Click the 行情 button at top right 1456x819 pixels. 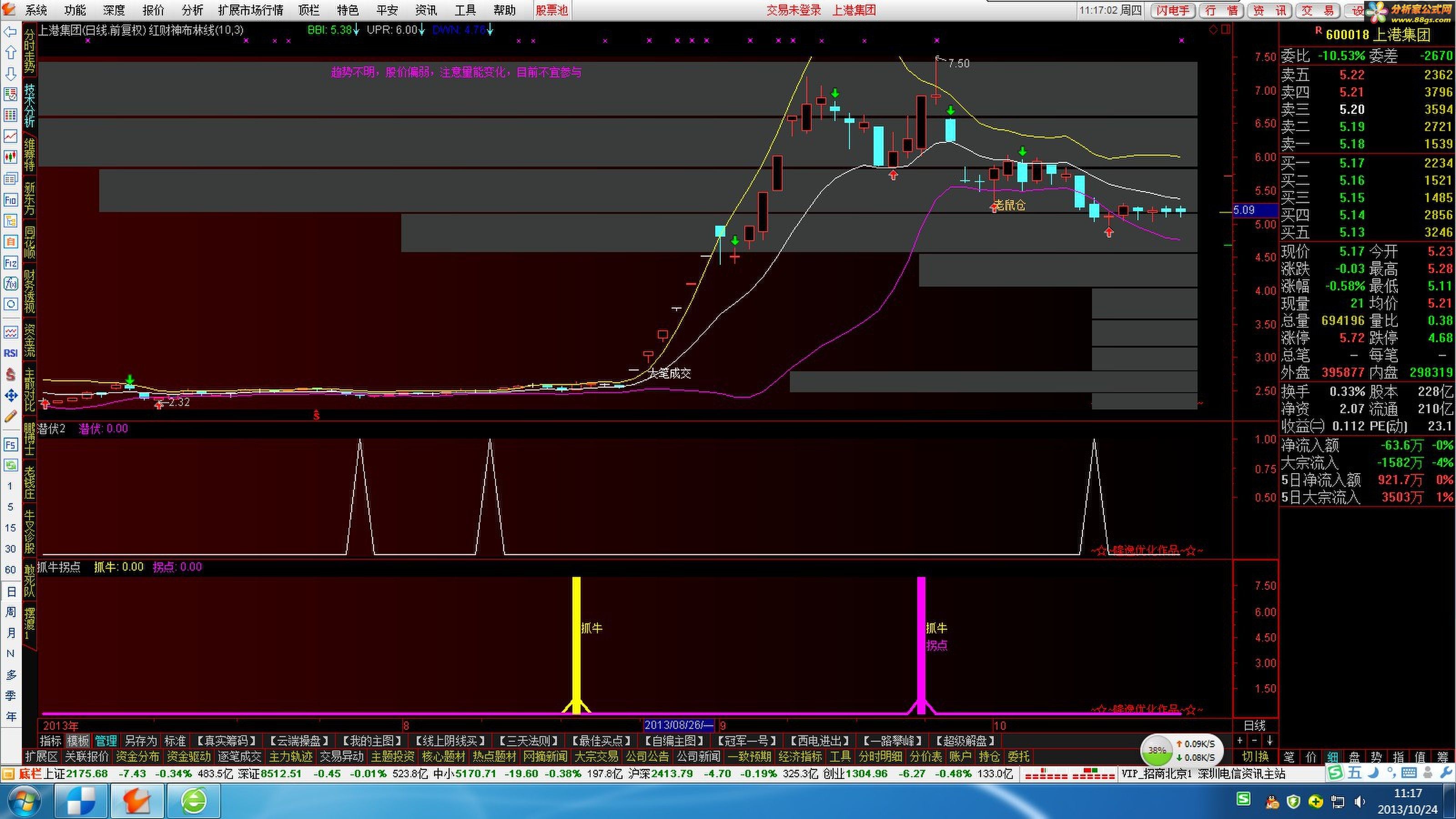coord(1221,11)
